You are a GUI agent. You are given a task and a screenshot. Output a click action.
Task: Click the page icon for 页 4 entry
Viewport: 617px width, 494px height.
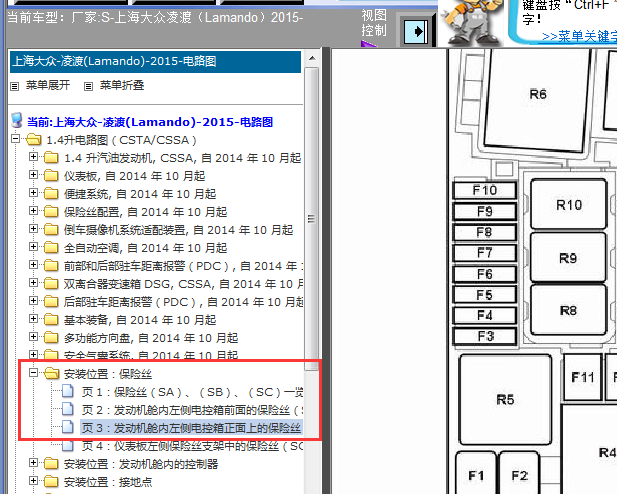68,446
